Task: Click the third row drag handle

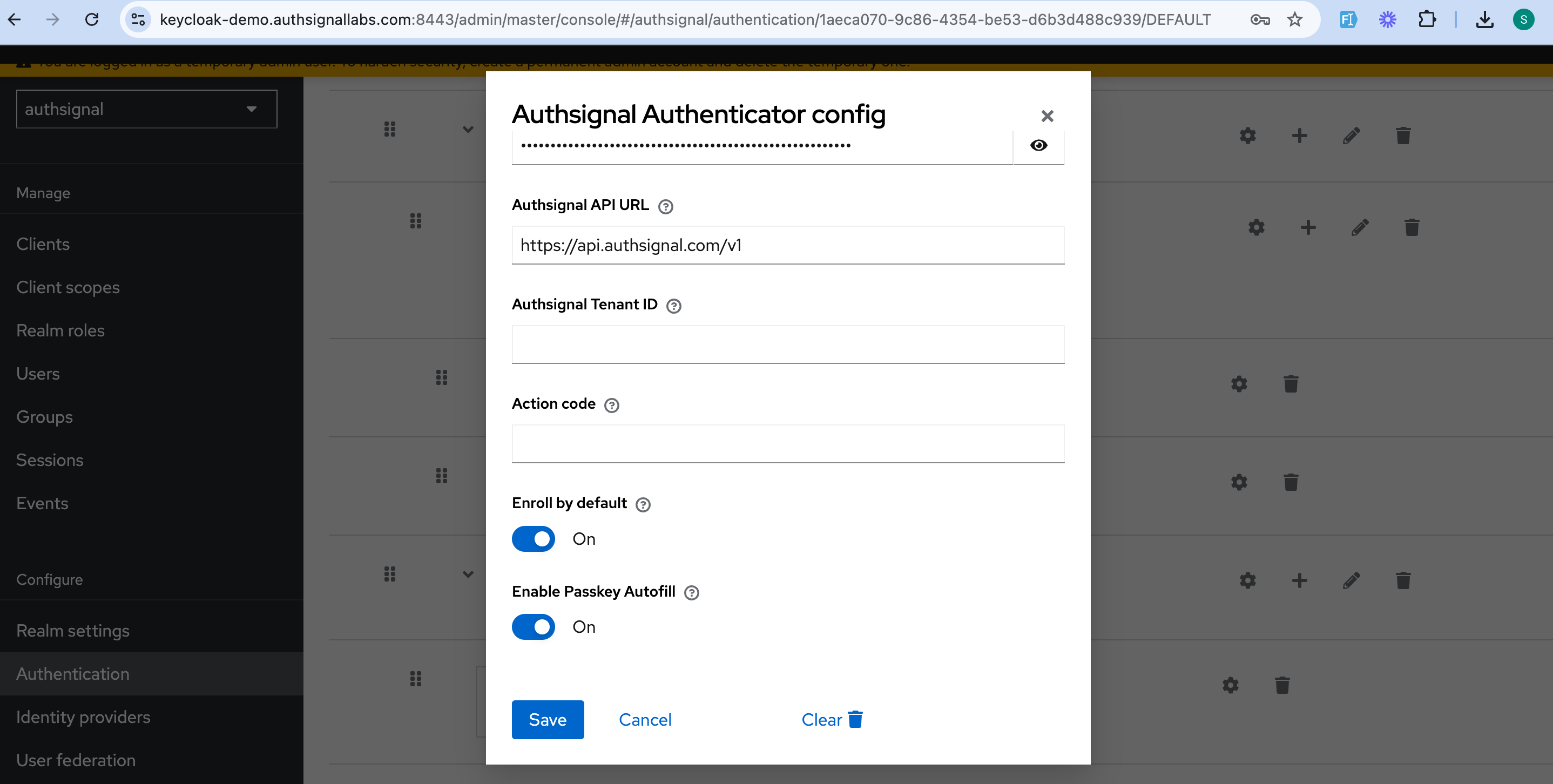Action: tap(442, 377)
